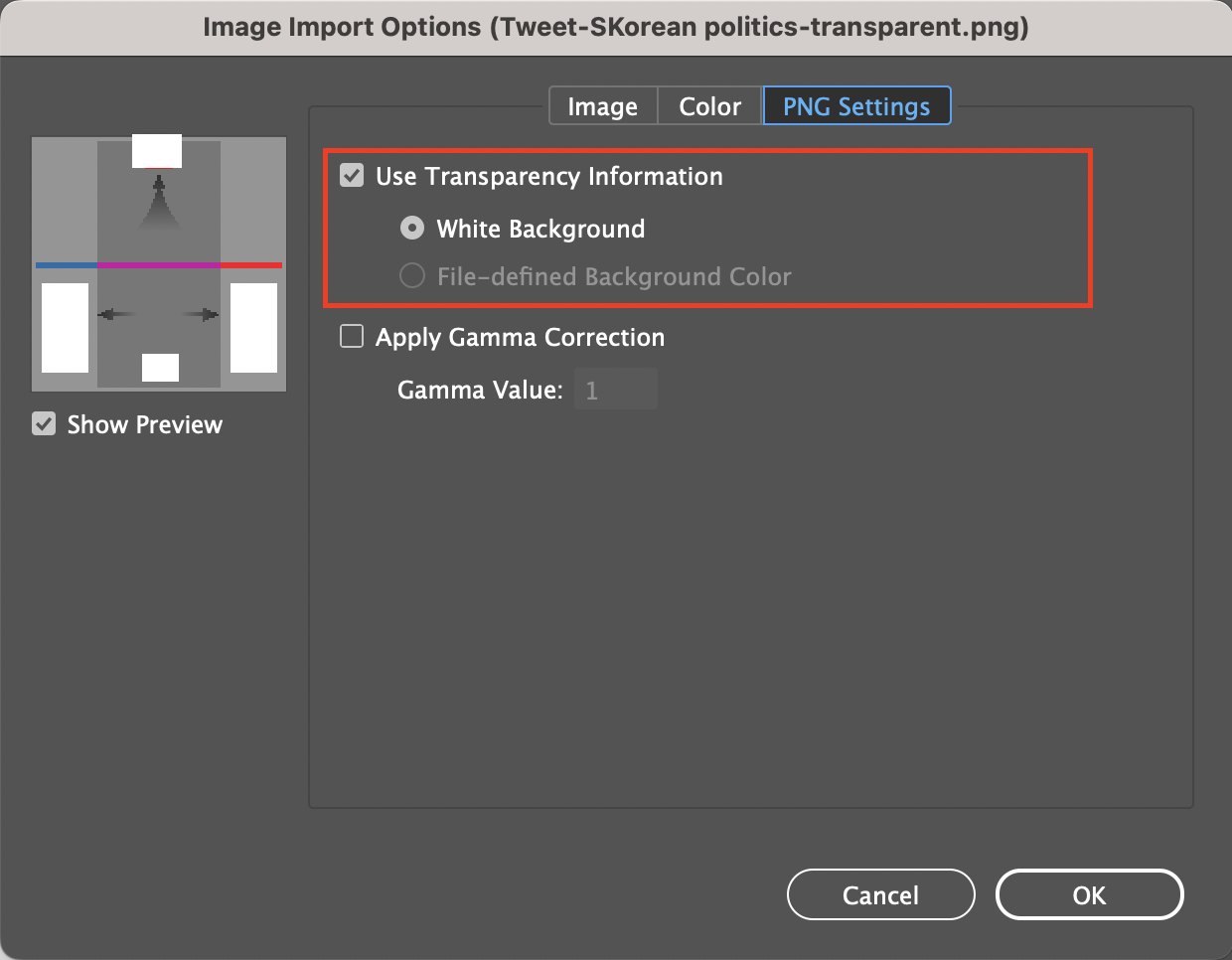1232x960 pixels.
Task: Cancel the image import
Action: pyautogui.click(x=880, y=894)
